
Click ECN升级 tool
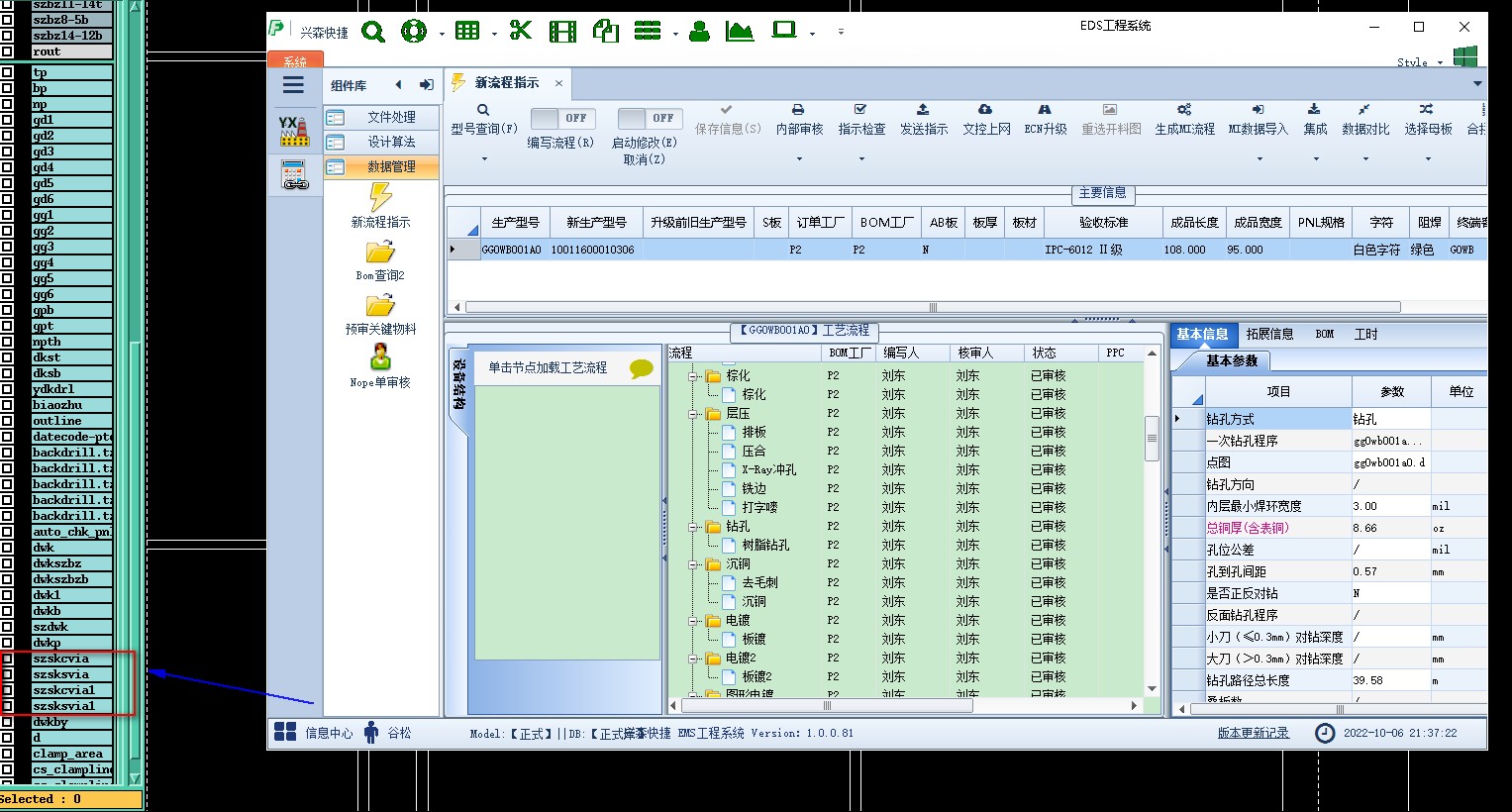1046,120
